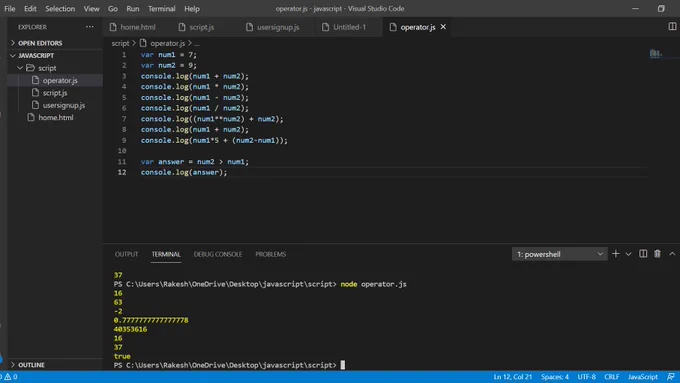Focus the terminal prompt input cursor
Viewport: 680px width, 383px height.
(x=343, y=365)
